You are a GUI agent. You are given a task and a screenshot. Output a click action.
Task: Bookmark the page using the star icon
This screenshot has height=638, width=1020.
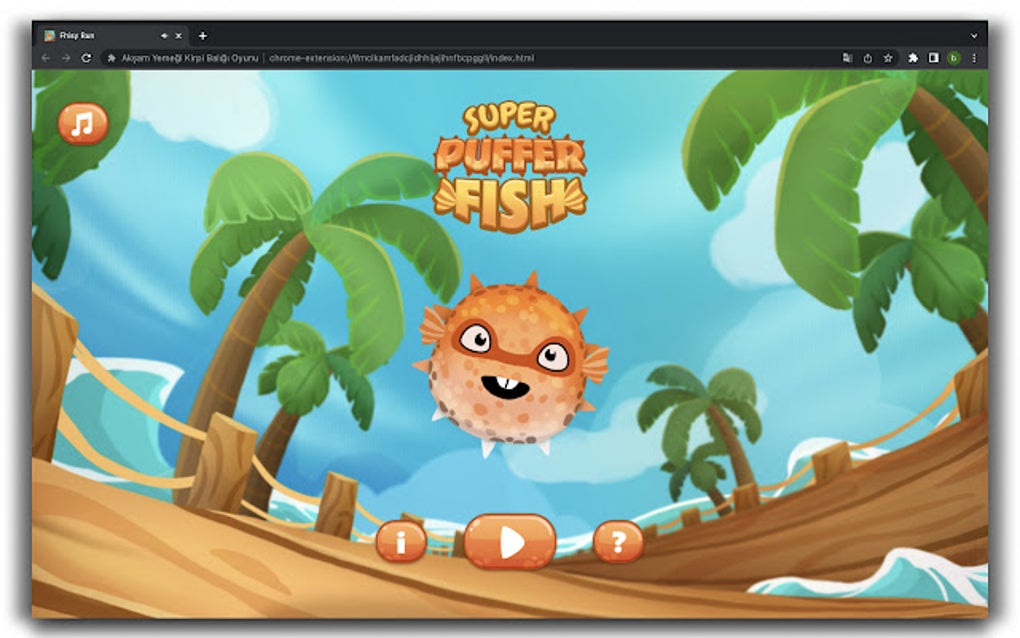pos(888,58)
